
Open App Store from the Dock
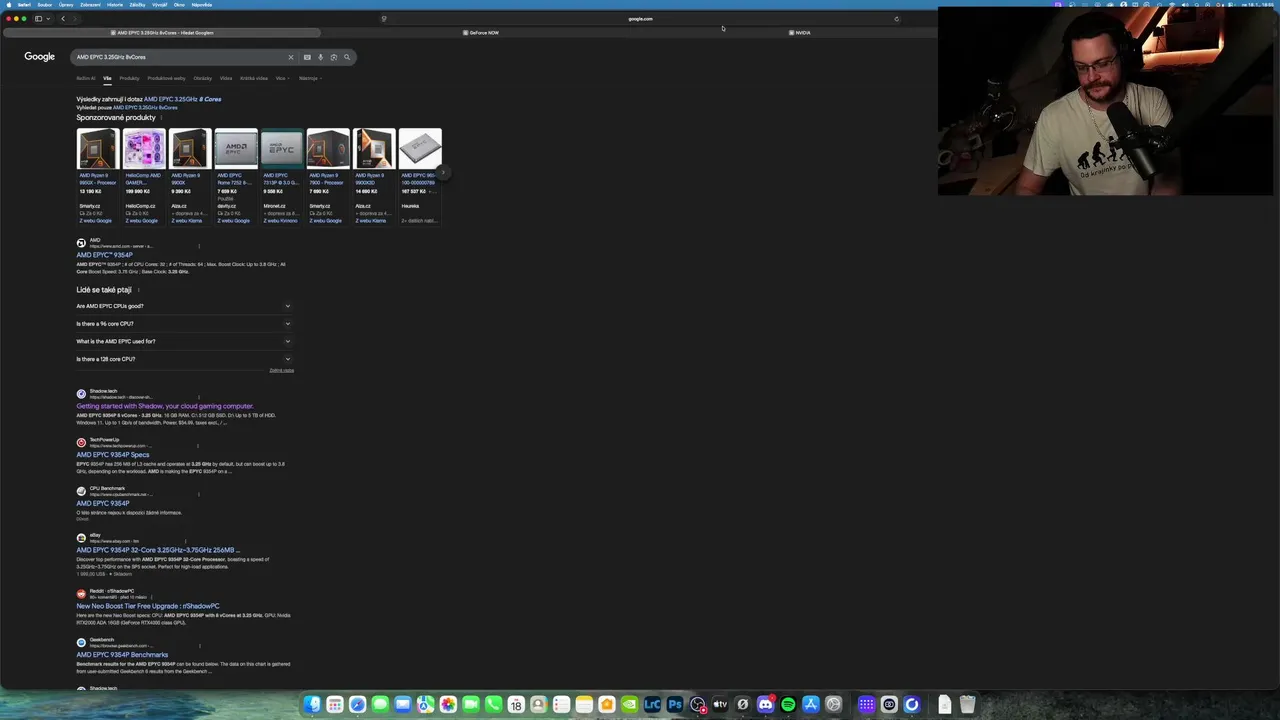click(811, 704)
